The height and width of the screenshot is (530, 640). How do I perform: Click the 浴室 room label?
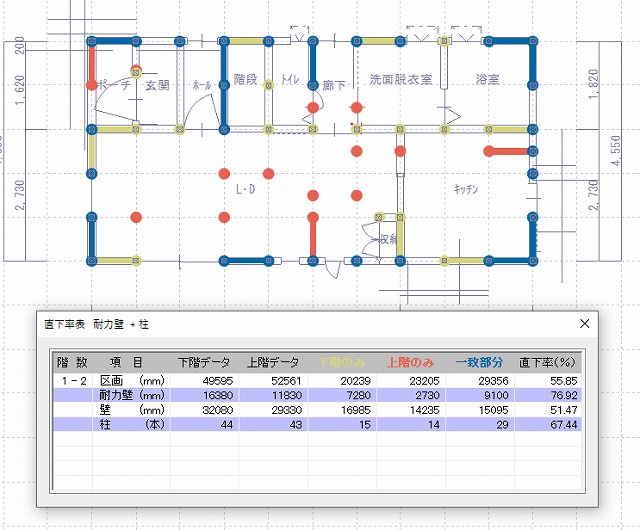coord(488,79)
